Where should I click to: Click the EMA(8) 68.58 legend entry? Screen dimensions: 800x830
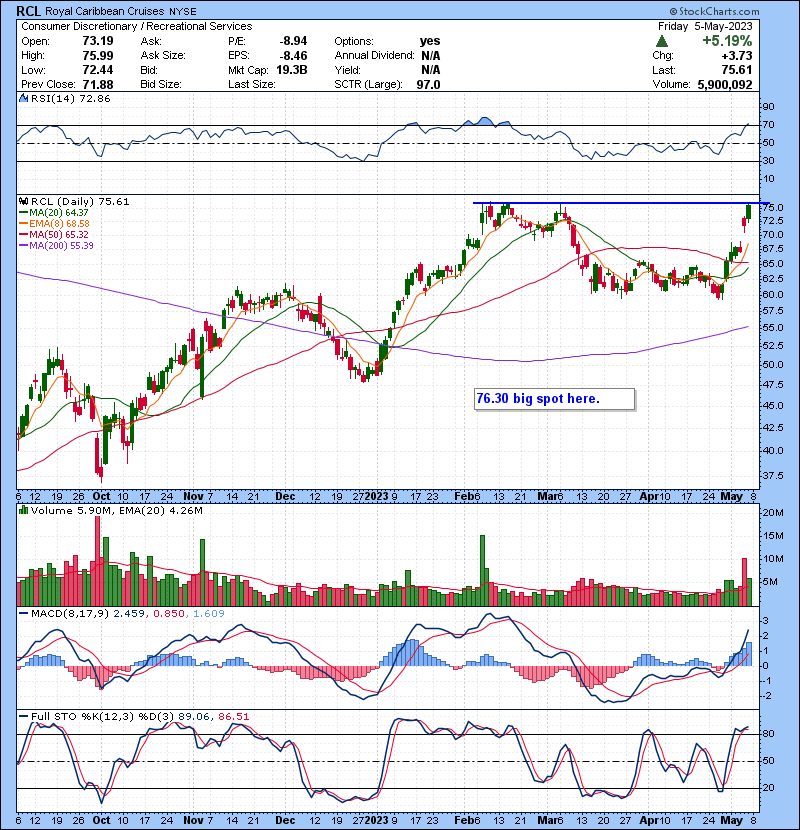tap(54, 224)
